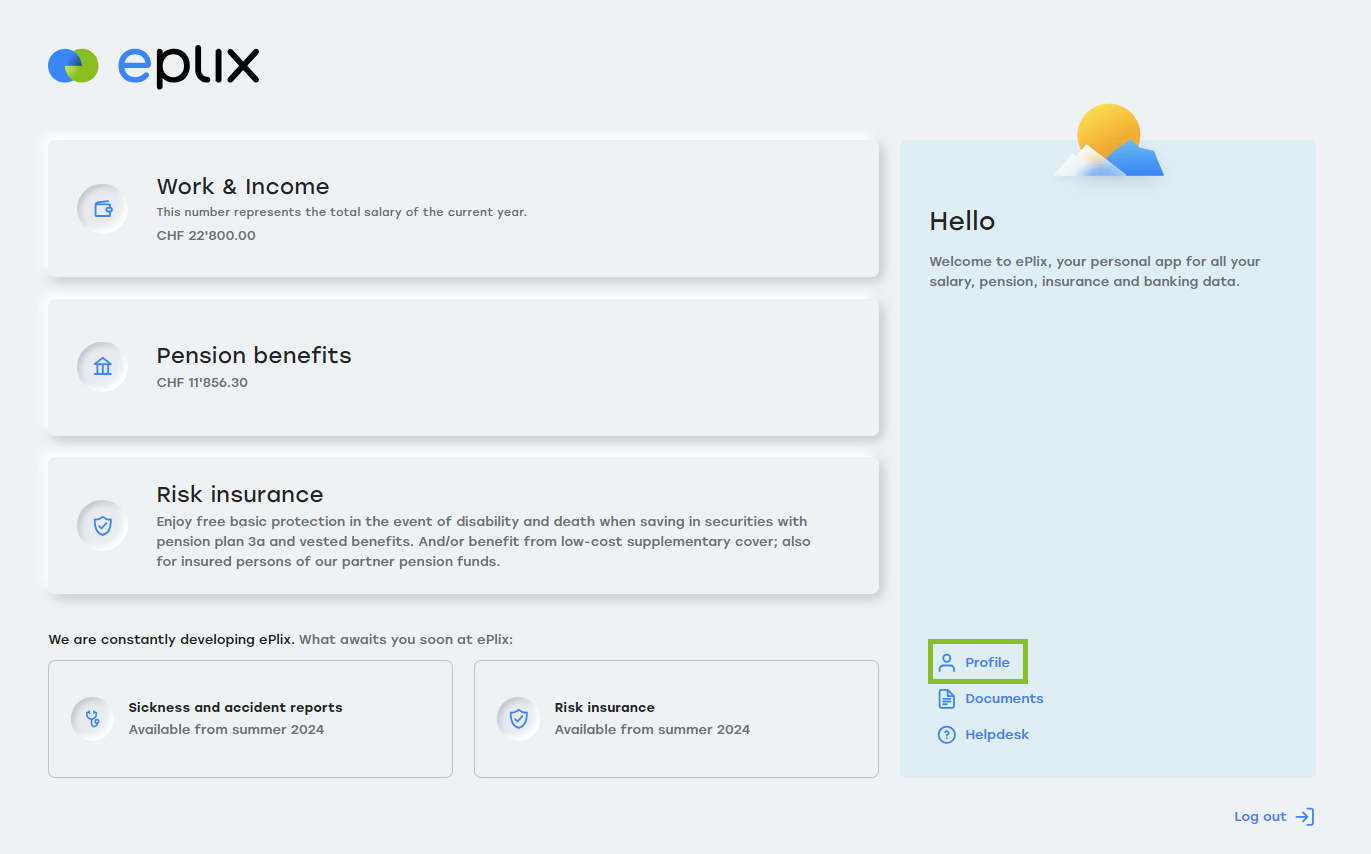Go to the Helpdesk link
Image resolution: width=1371 pixels, height=854 pixels.
(997, 734)
